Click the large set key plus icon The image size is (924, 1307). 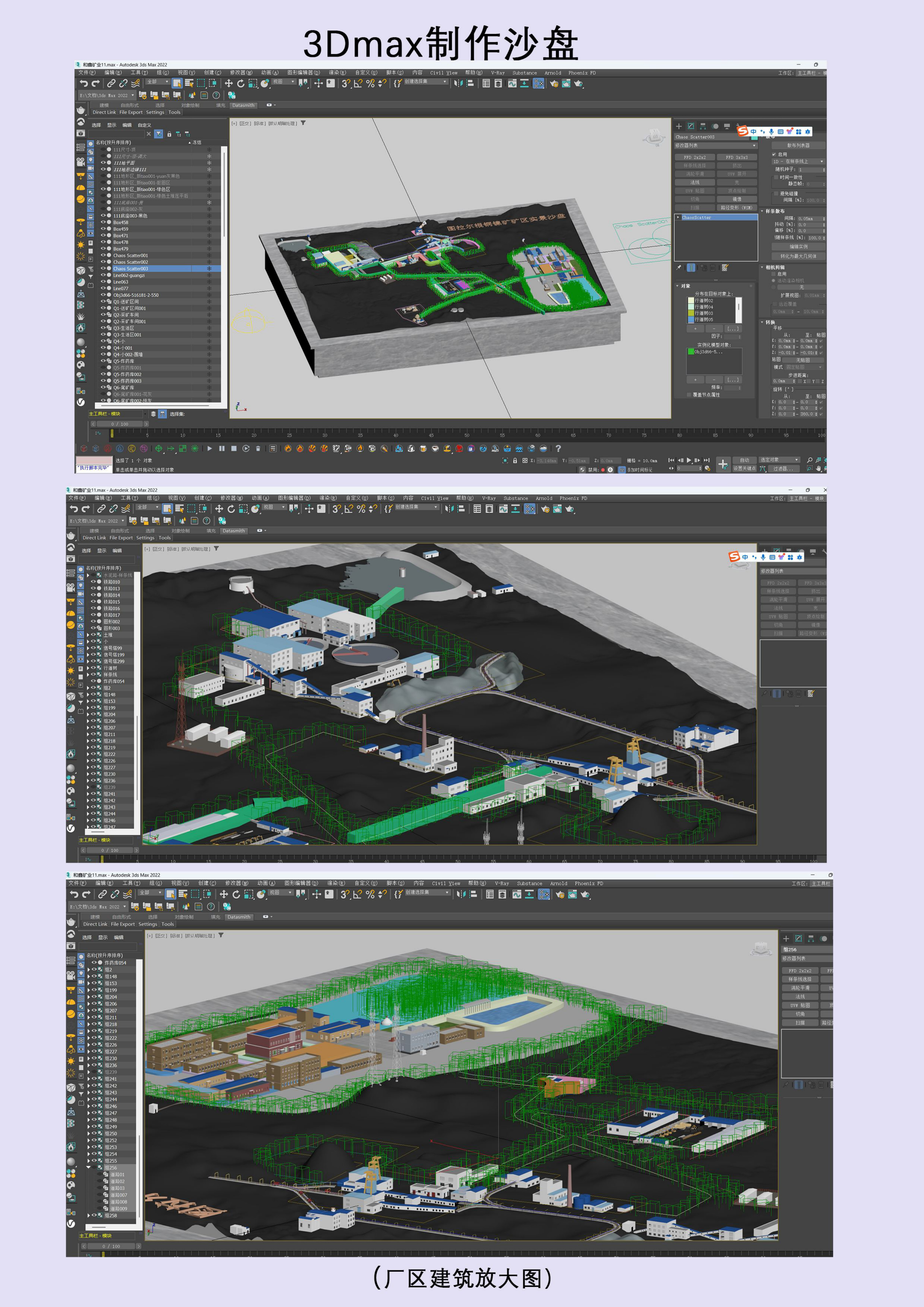723,465
